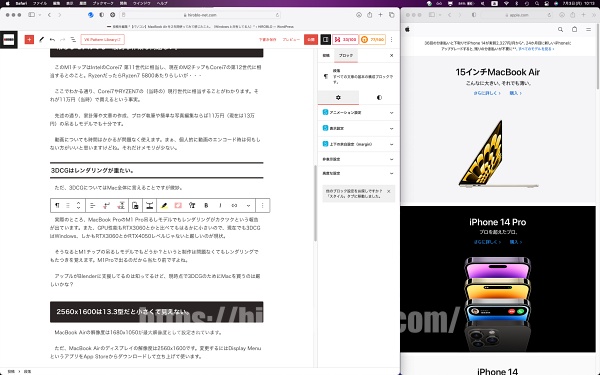Screen dimensions: 600x375
Task: Click the WordPress site logo icon at top left
Action: coord(8,39)
